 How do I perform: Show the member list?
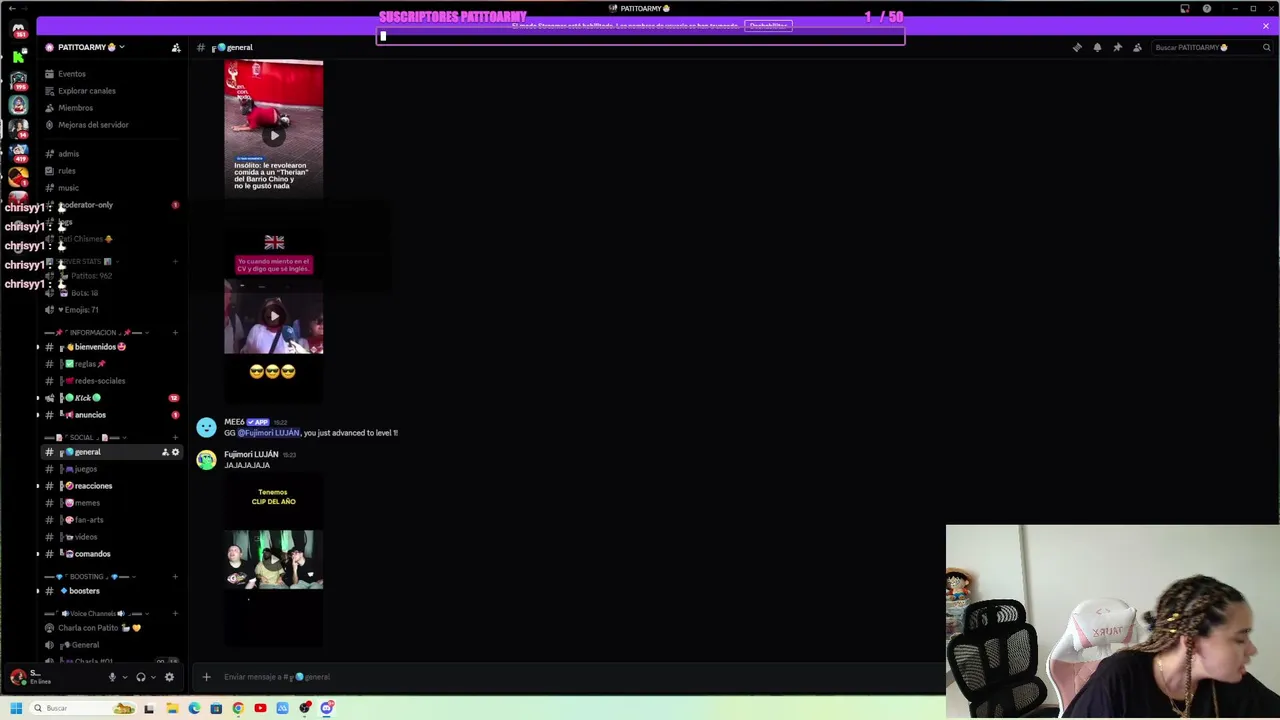[1137, 47]
